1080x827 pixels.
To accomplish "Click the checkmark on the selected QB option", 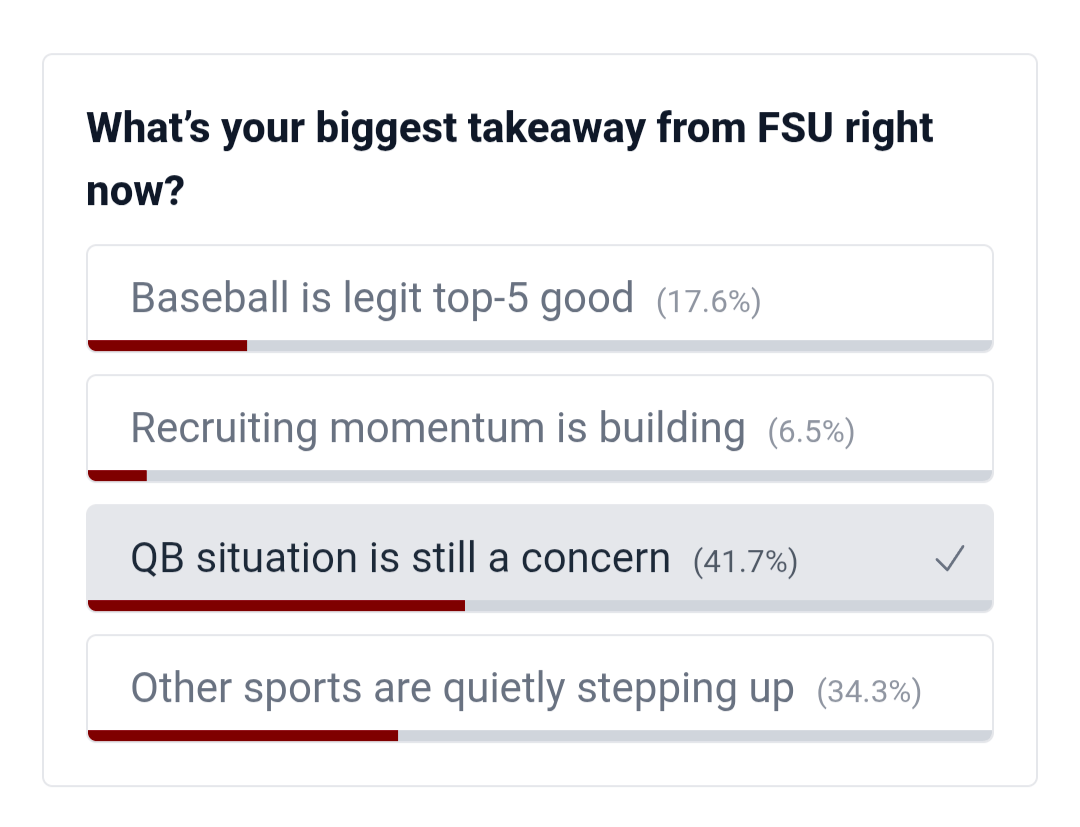I will (x=948, y=560).
